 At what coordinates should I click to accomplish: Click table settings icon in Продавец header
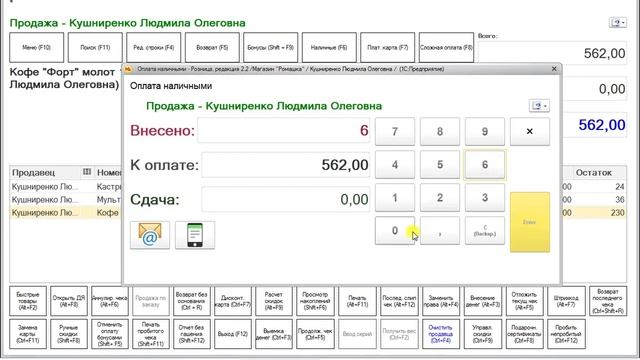point(87,172)
